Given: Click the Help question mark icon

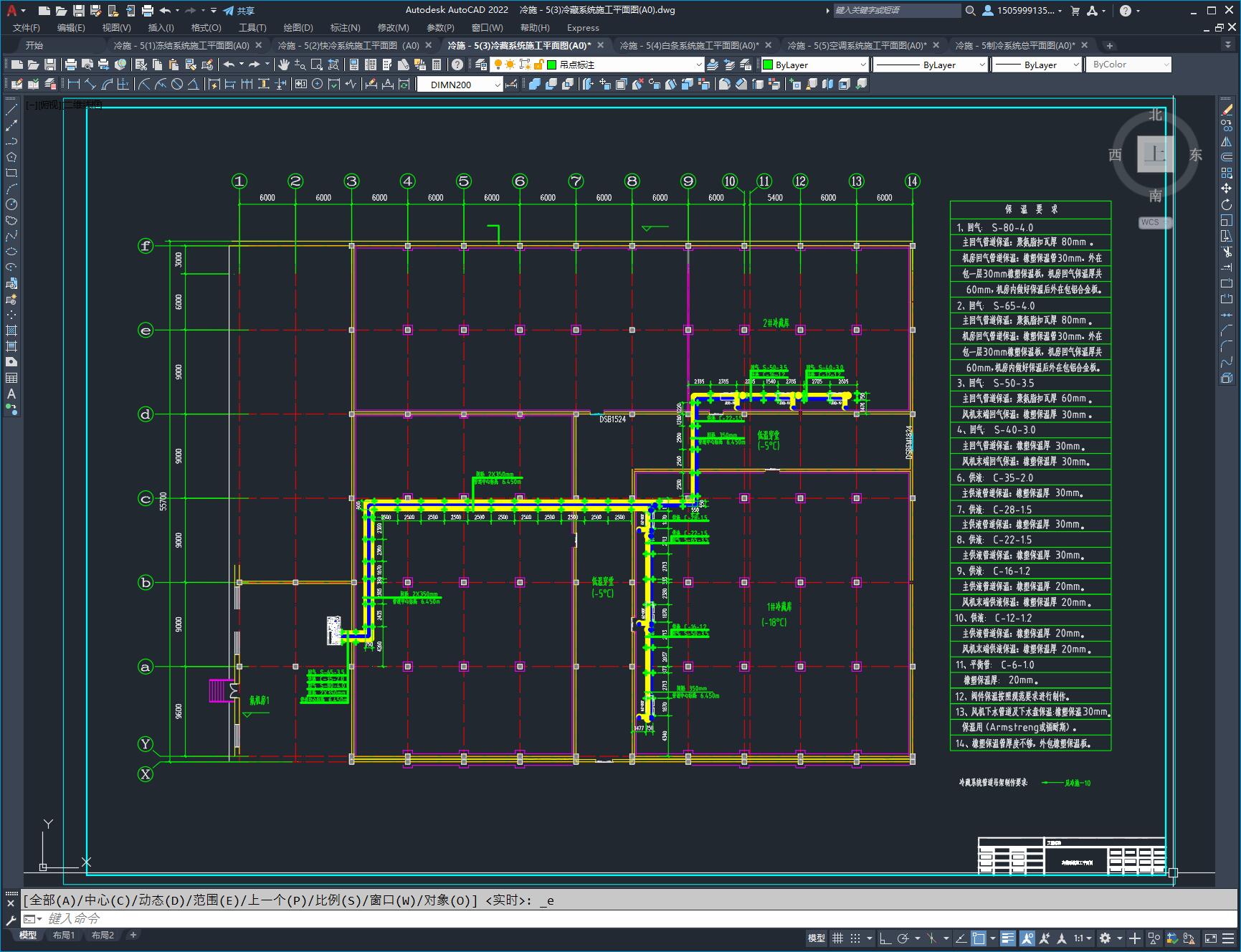Looking at the screenshot, I should tap(457, 65).
